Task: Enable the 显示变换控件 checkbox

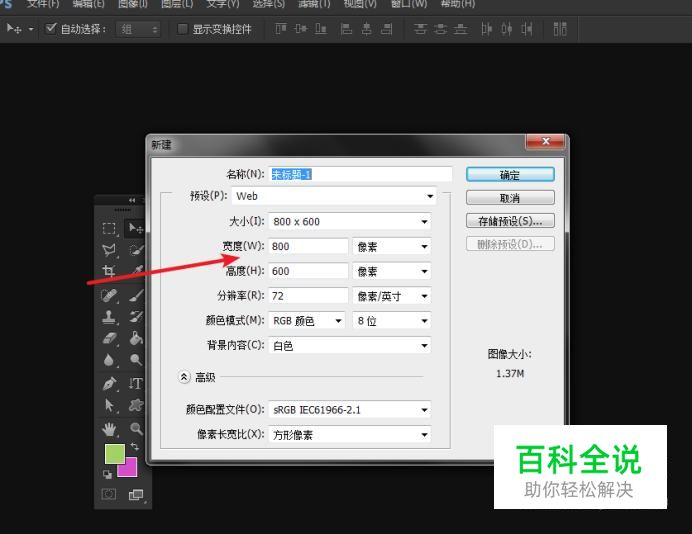Action: point(182,29)
